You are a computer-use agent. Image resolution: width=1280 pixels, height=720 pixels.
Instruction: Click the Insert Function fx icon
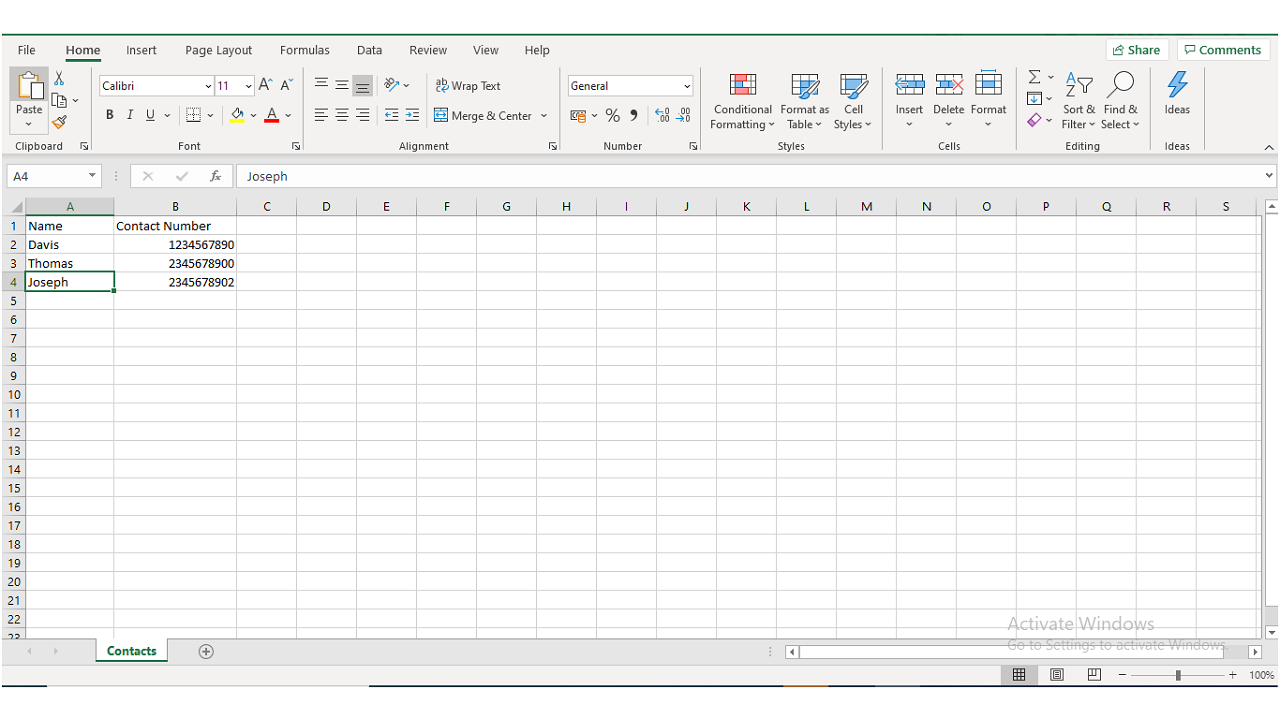tap(215, 176)
